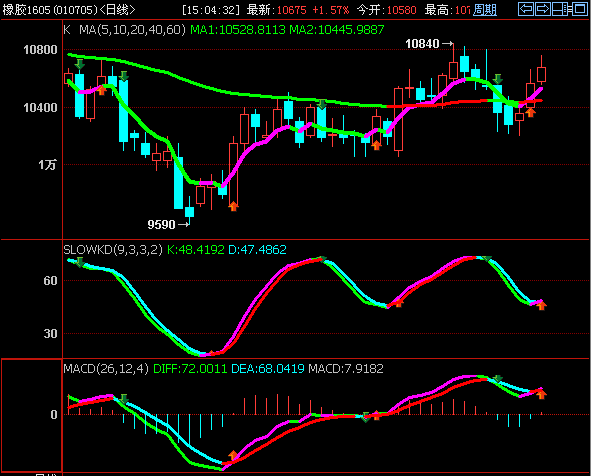
Task: Click the last orange buy arrow on MACD
Action: tap(541, 394)
